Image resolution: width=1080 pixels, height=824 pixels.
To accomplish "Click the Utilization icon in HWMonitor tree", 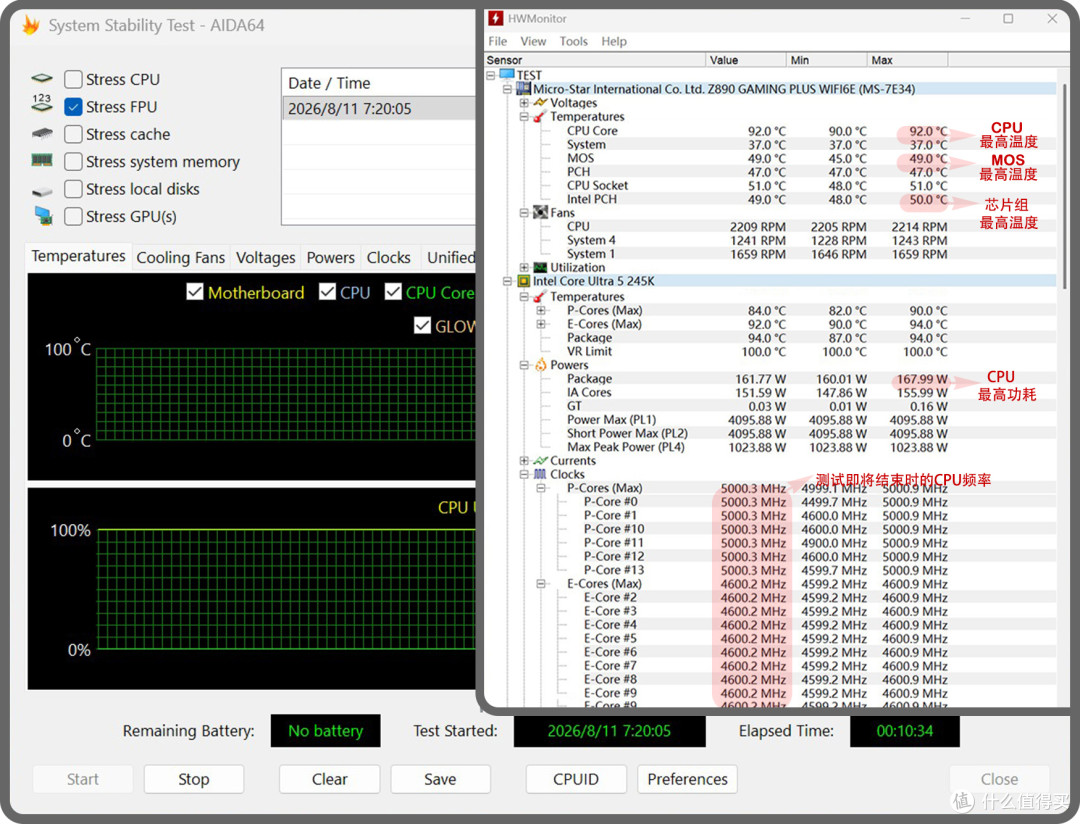I will click(541, 267).
